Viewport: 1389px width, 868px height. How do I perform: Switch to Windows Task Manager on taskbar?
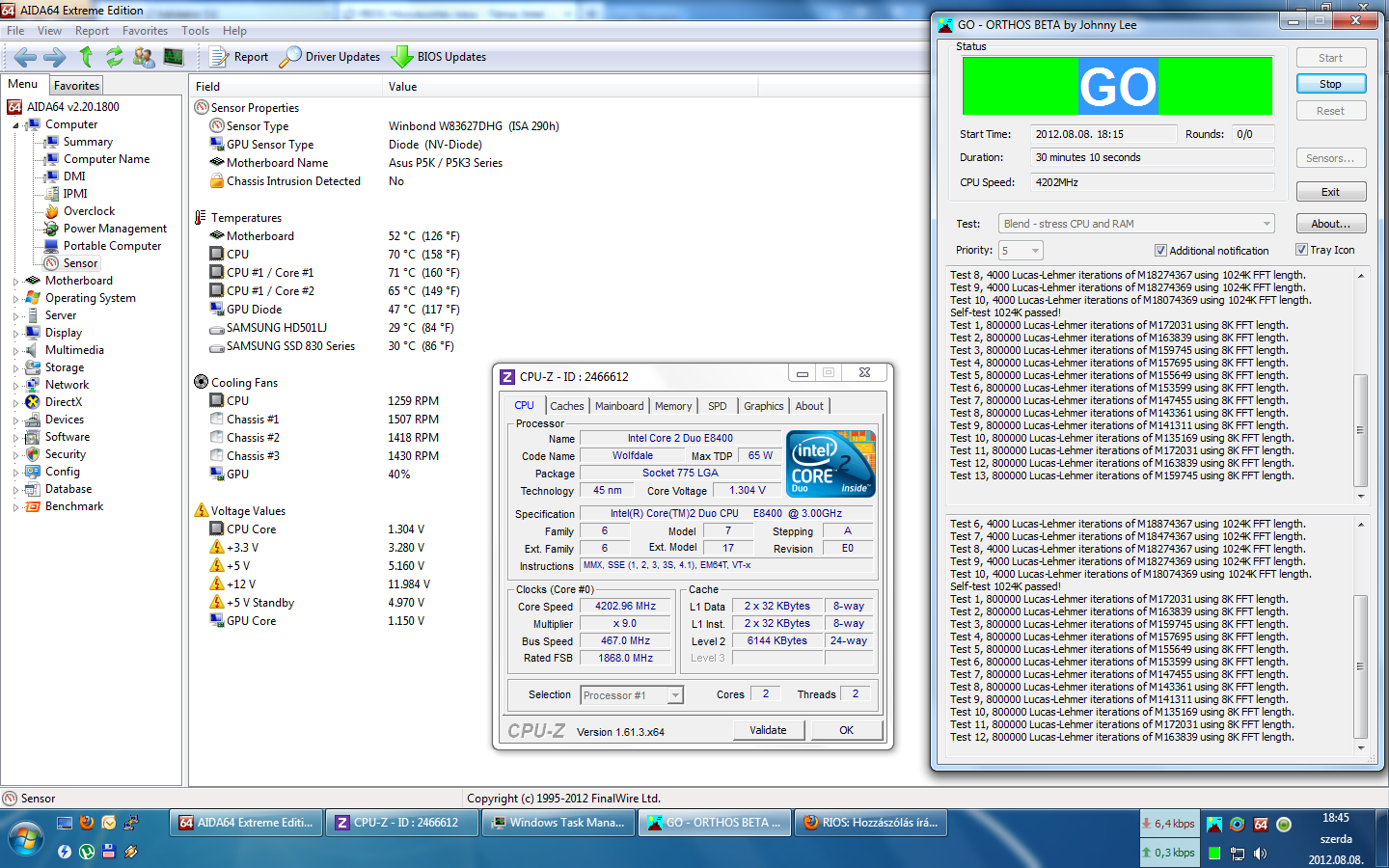(x=558, y=823)
